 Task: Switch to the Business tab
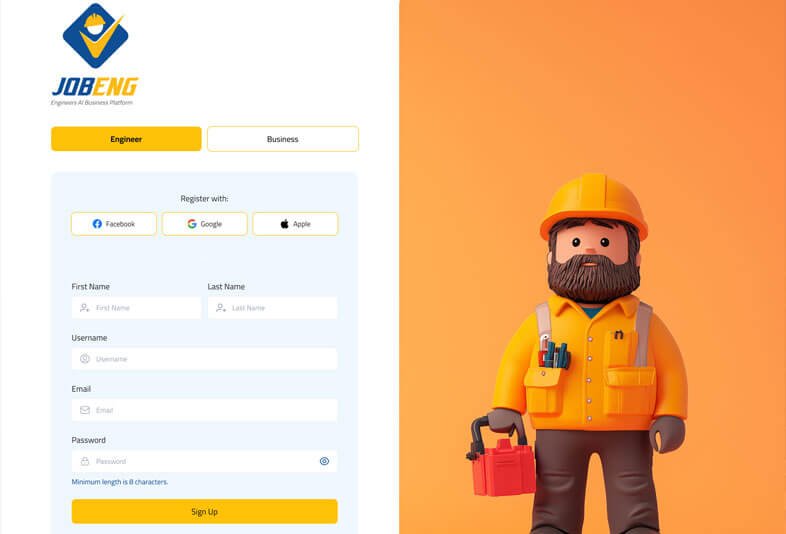[x=282, y=139]
